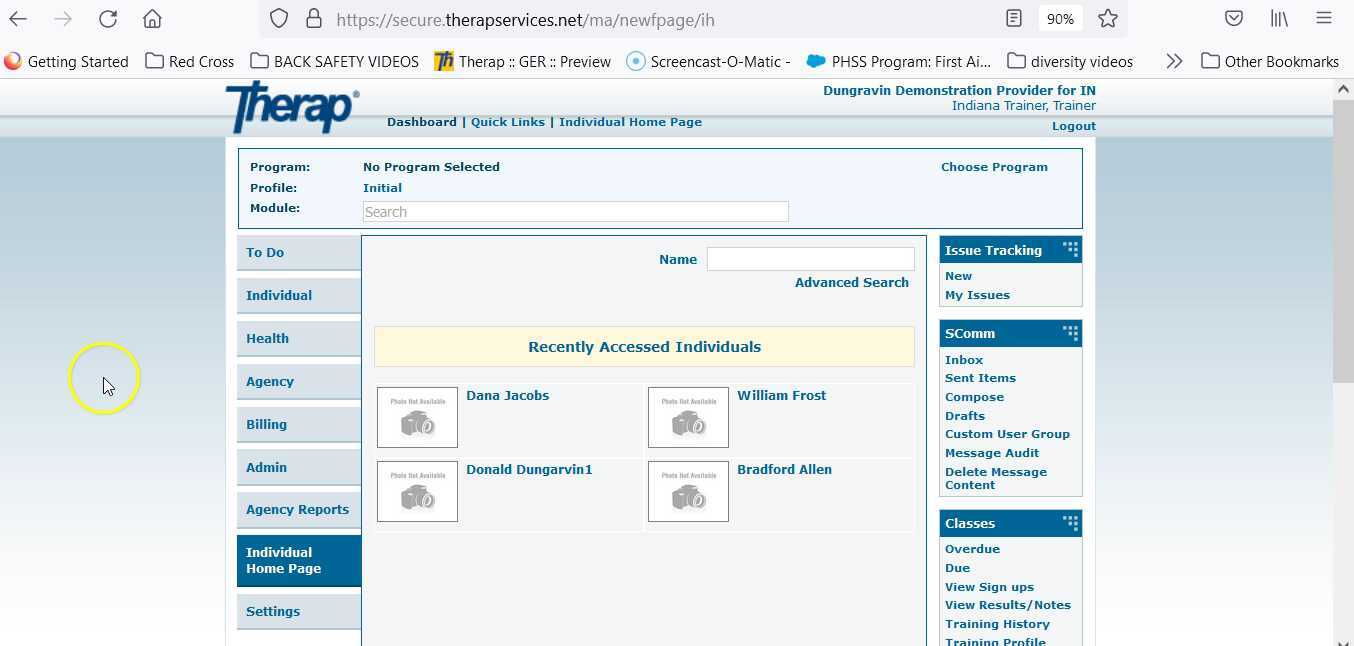
Task: Toggle reader view in the address bar
Action: coord(1013,18)
